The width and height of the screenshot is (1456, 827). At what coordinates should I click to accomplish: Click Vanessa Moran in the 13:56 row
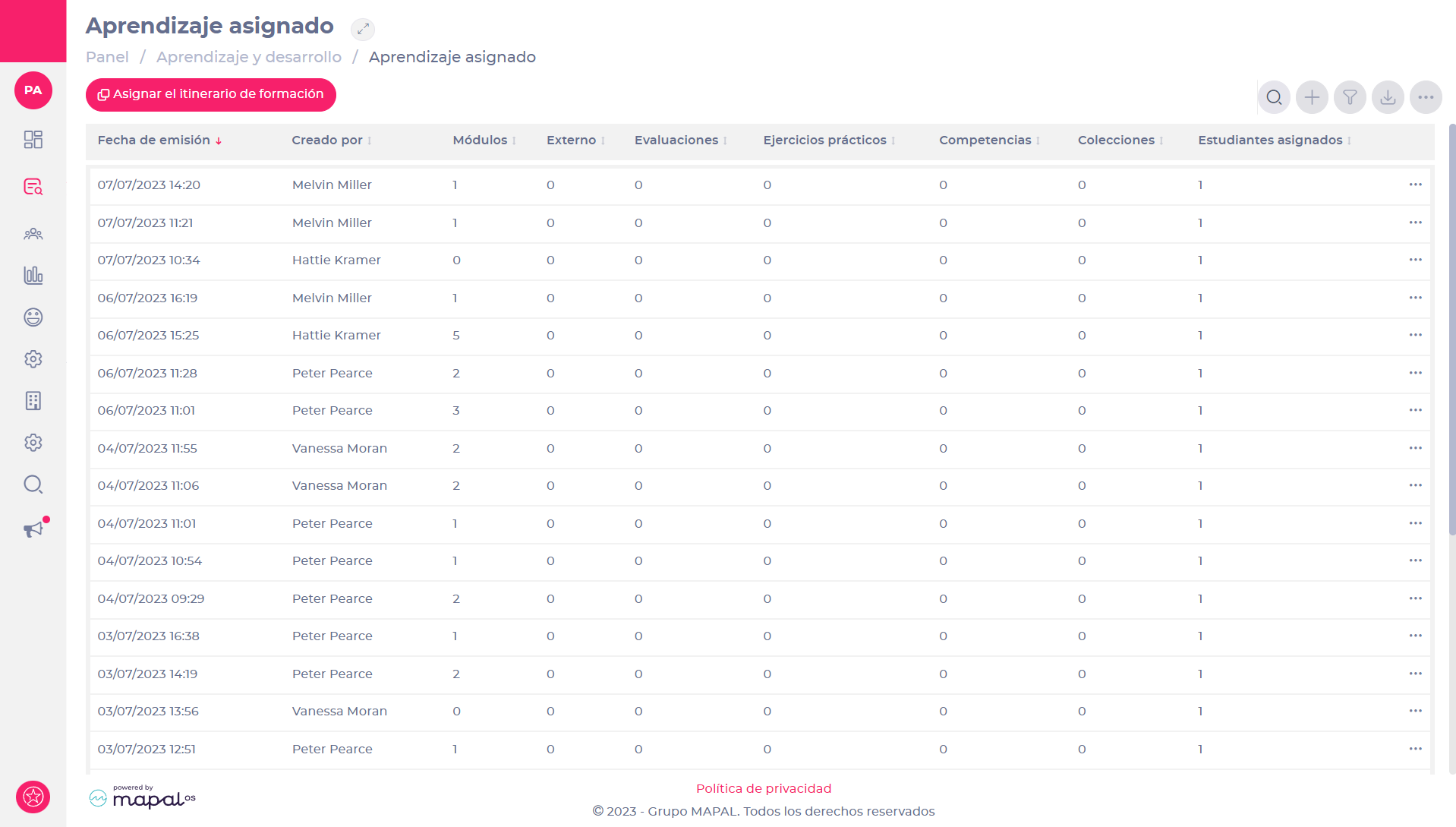point(339,711)
